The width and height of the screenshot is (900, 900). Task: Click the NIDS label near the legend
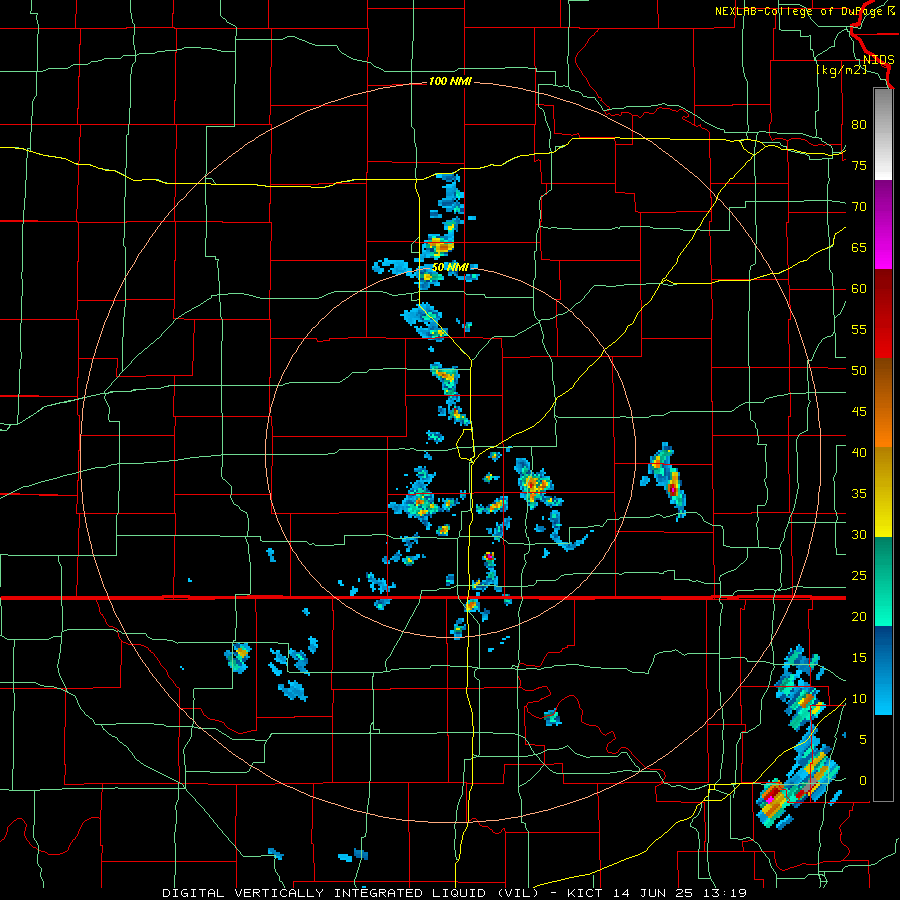(879, 60)
